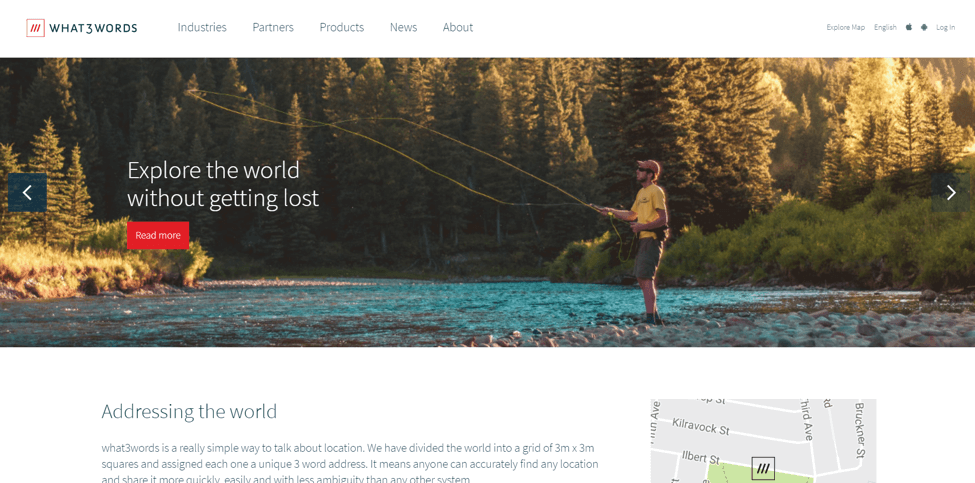The image size is (975, 483).
Task: Open the Products menu
Action: (341, 27)
